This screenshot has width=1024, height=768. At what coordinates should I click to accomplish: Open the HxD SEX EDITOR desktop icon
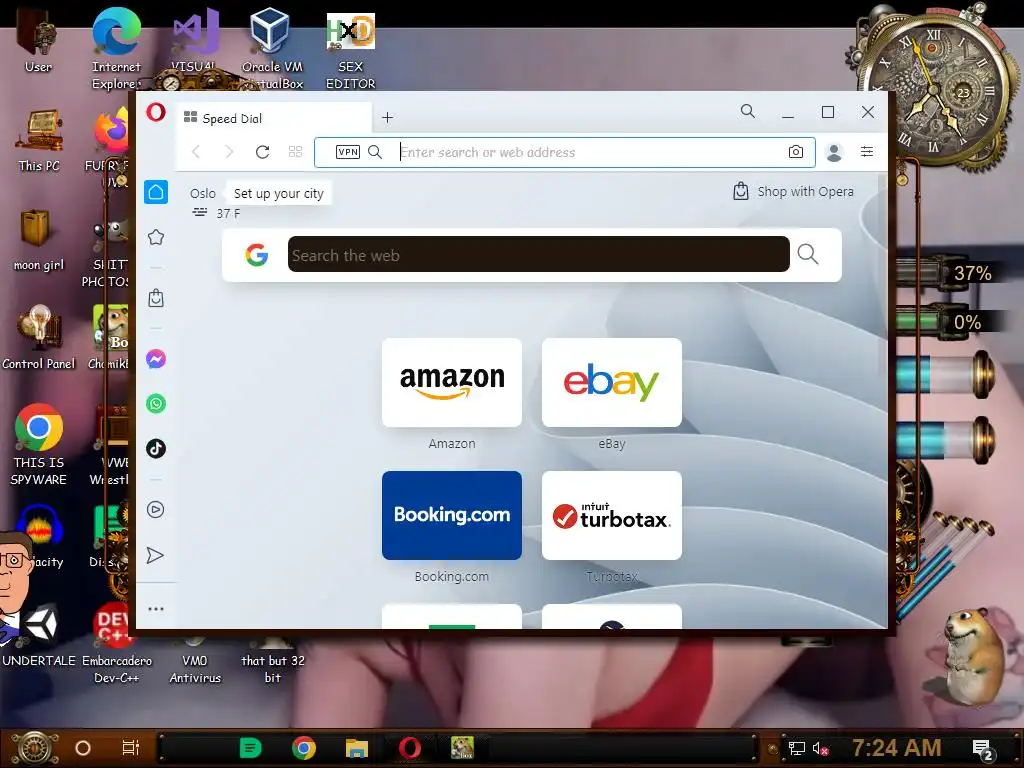point(351,51)
